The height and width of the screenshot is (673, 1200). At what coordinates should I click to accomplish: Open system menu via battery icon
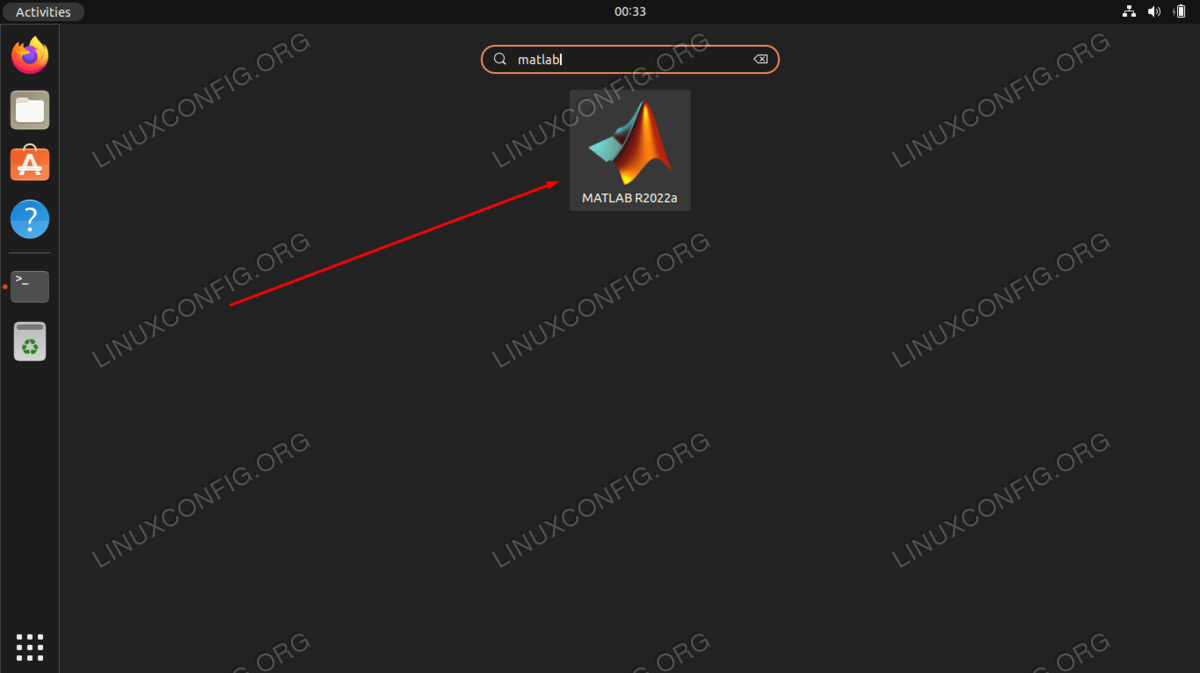pyautogui.click(x=1179, y=12)
